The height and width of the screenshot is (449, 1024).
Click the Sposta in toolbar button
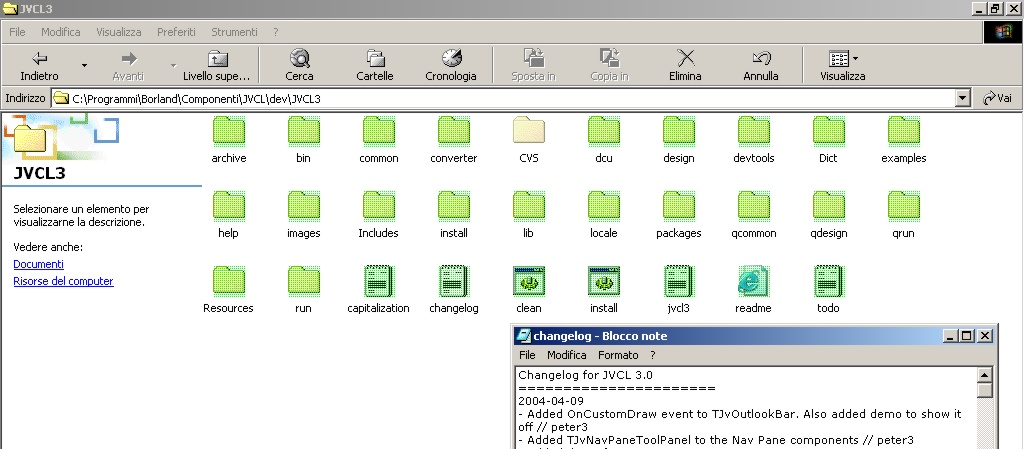click(x=533, y=65)
